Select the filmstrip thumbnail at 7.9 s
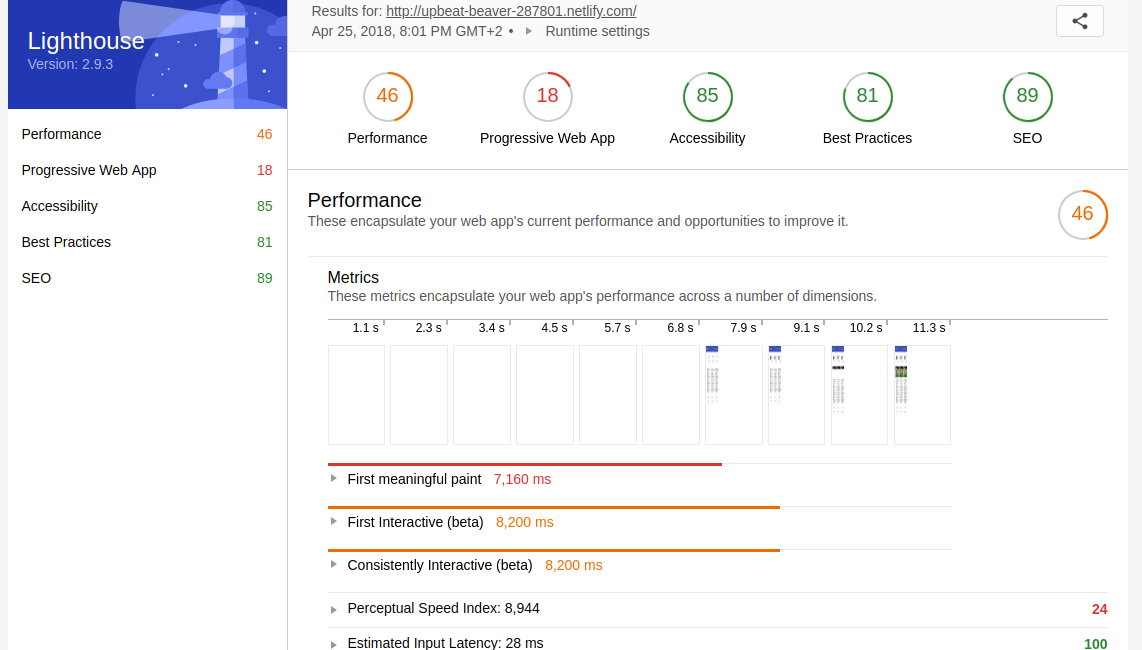This screenshot has width=1142, height=650. click(x=734, y=395)
